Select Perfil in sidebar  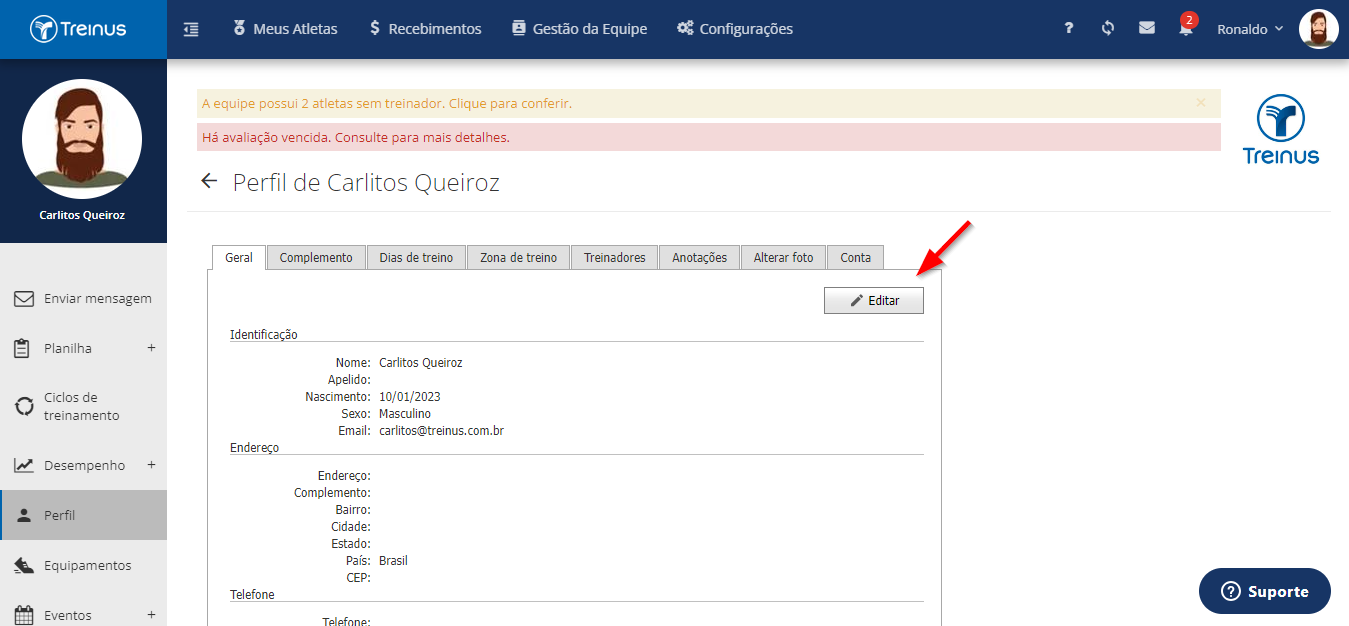[x=83, y=515]
